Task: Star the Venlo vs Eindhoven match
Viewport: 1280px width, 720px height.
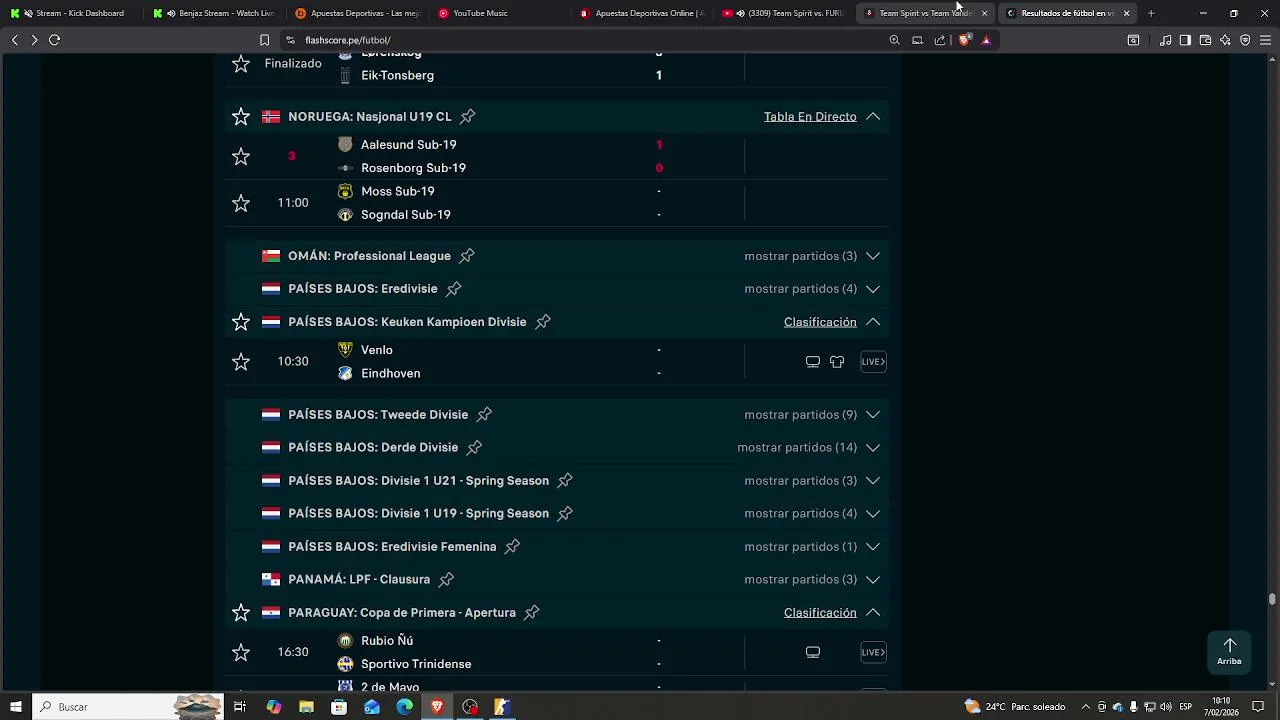Action: pos(241,362)
